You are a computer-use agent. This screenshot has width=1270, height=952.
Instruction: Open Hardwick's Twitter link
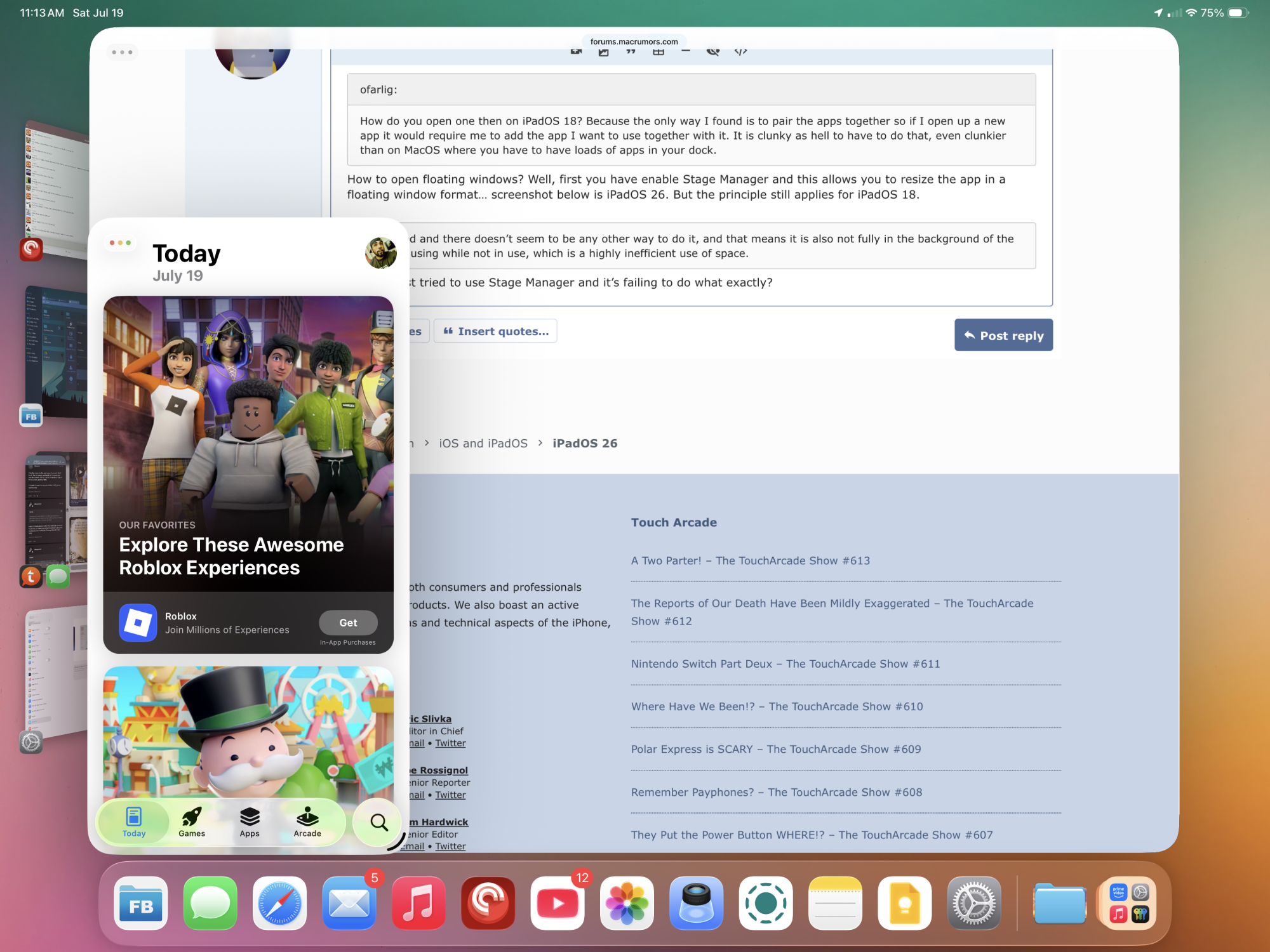[x=450, y=846]
